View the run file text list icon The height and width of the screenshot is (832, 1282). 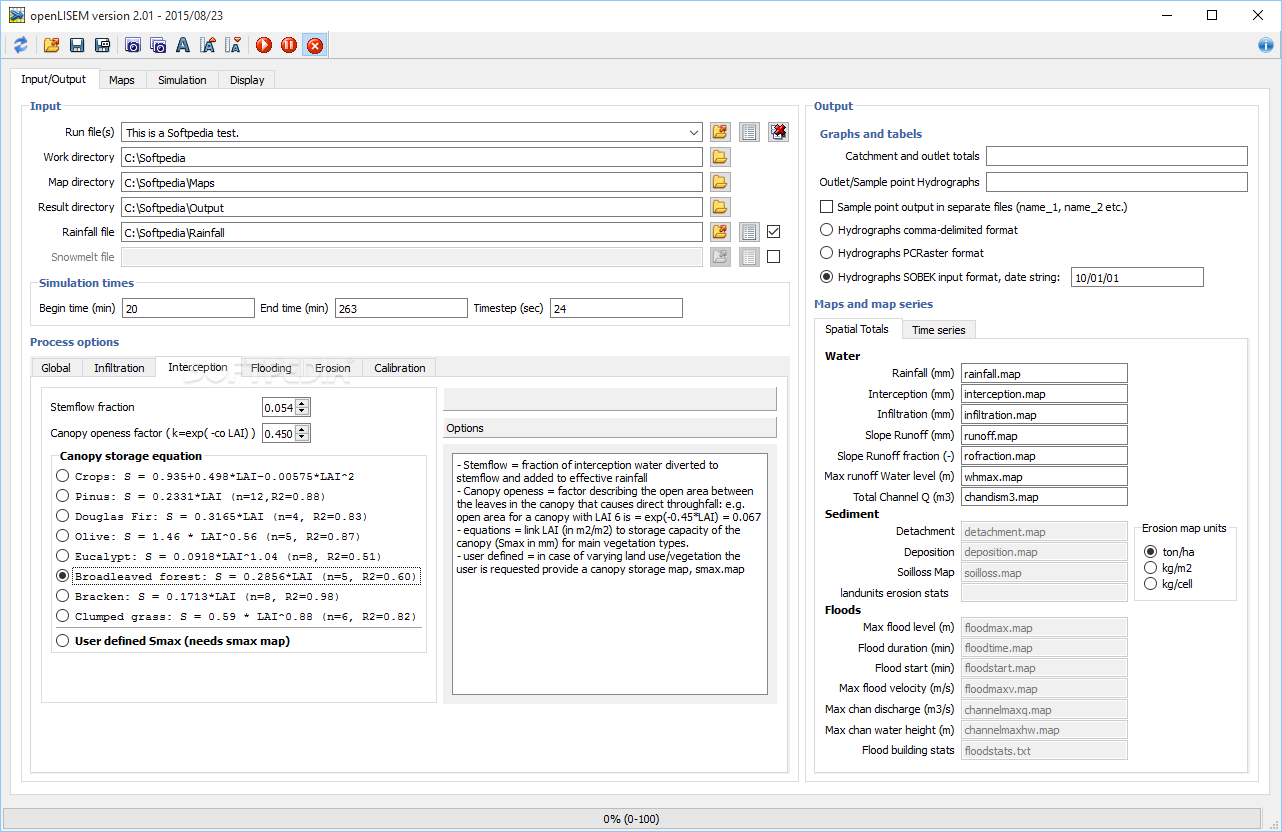tap(749, 132)
